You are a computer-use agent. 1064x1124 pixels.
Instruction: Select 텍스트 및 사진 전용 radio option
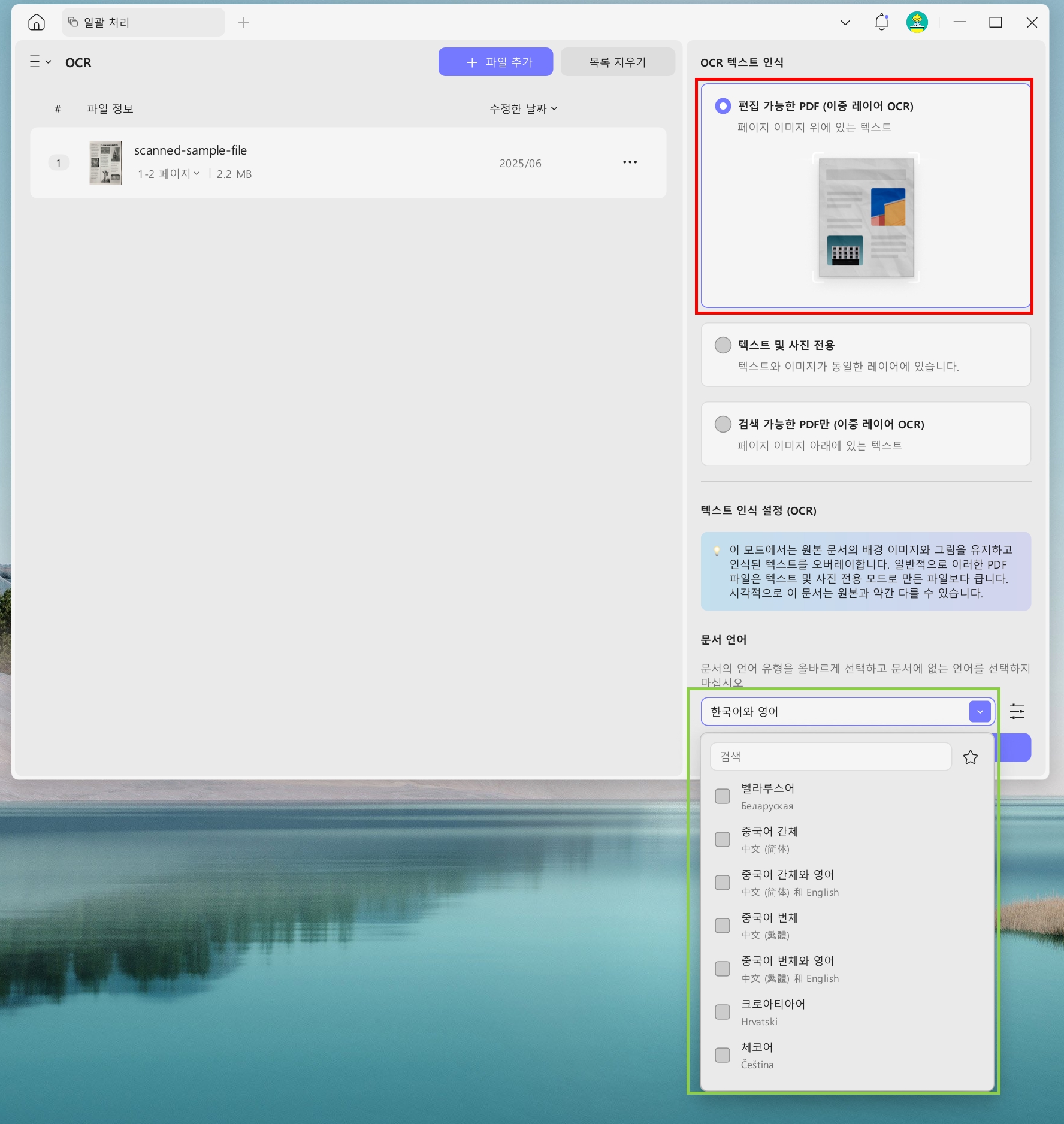[x=723, y=345]
